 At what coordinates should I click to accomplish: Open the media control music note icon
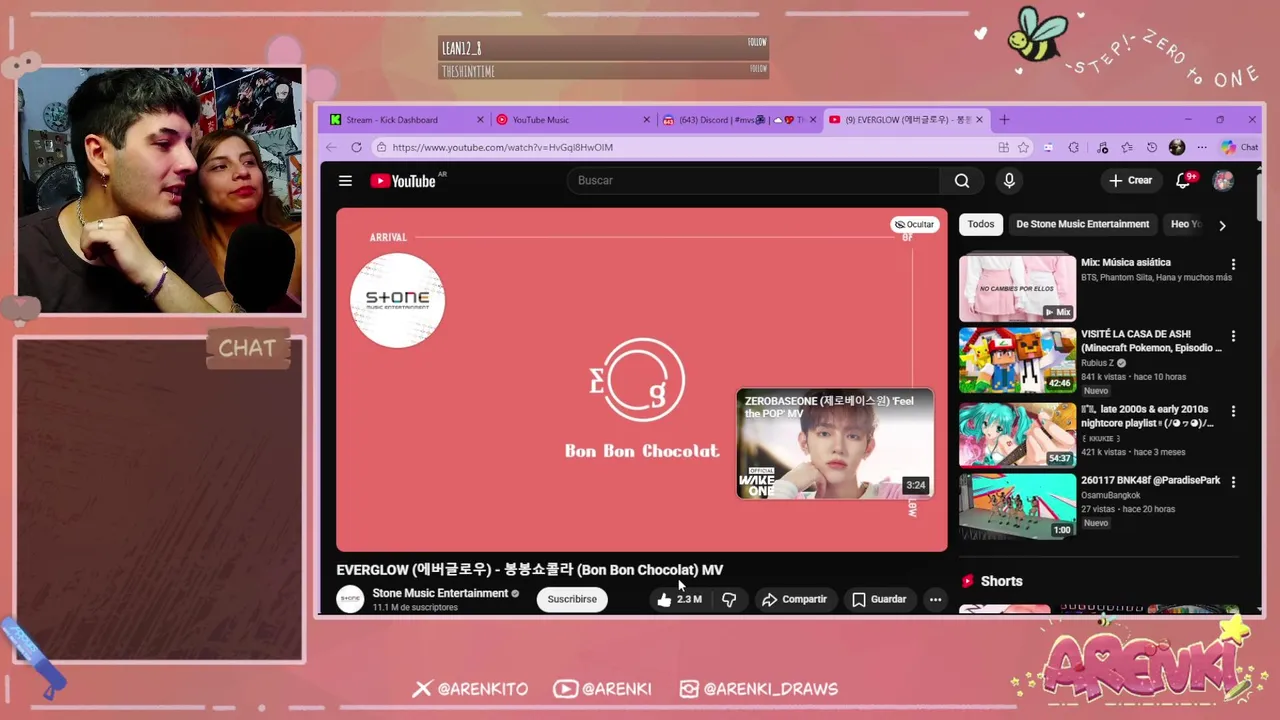pyautogui.click(x=1102, y=147)
